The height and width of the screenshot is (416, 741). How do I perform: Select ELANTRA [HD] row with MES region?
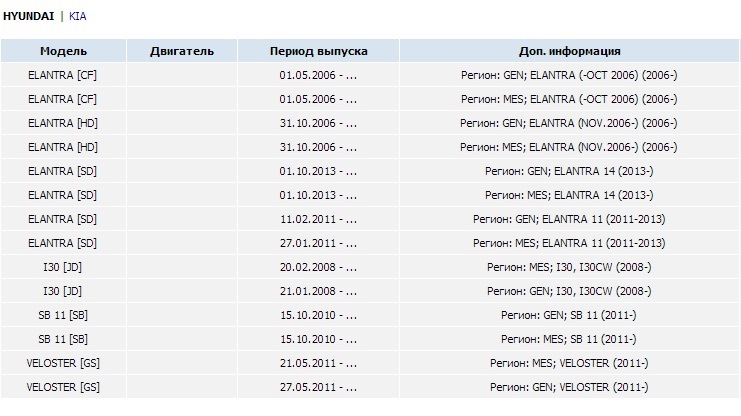coord(370,147)
